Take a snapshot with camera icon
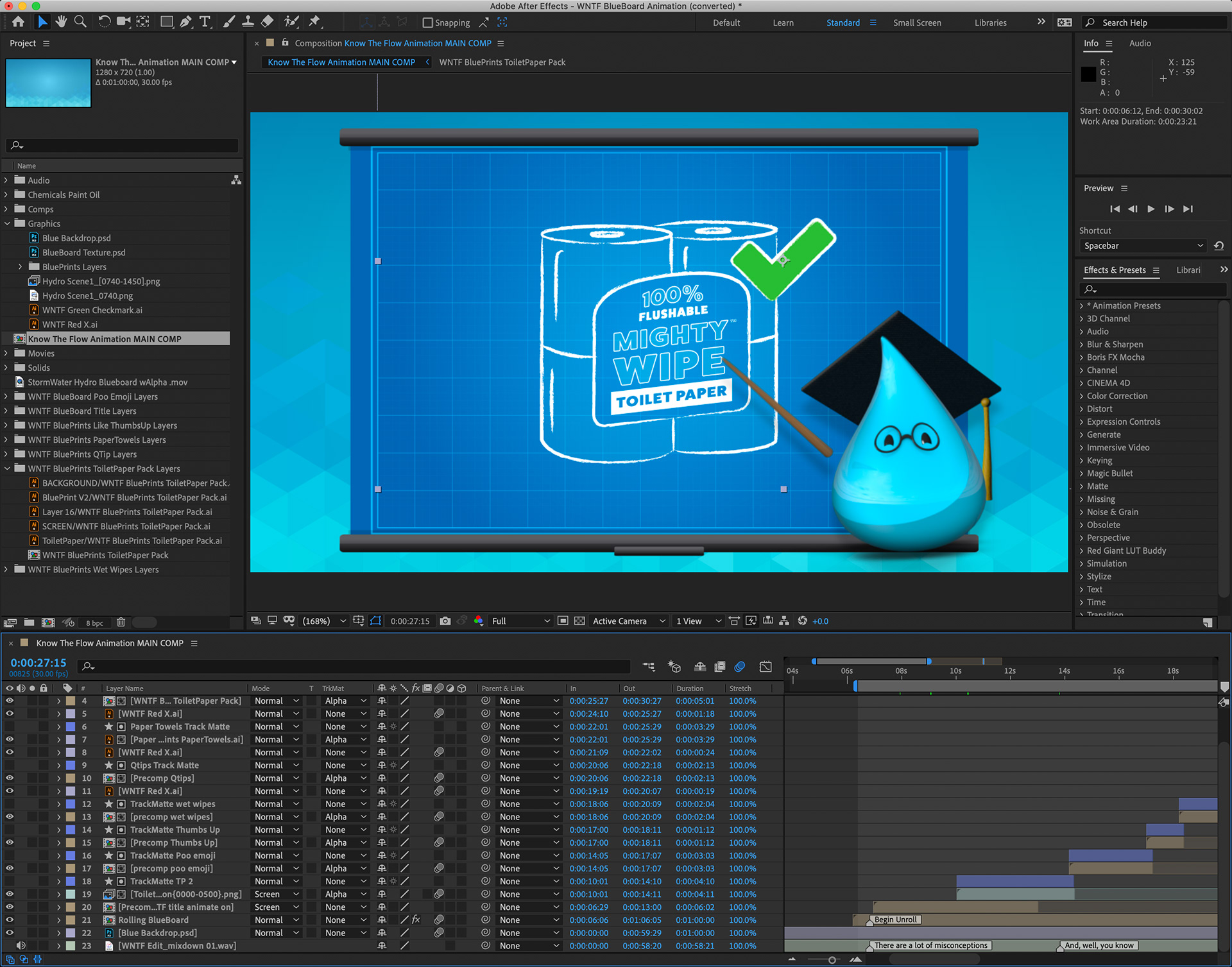Viewport: 1232px width, 967px height. (445, 621)
